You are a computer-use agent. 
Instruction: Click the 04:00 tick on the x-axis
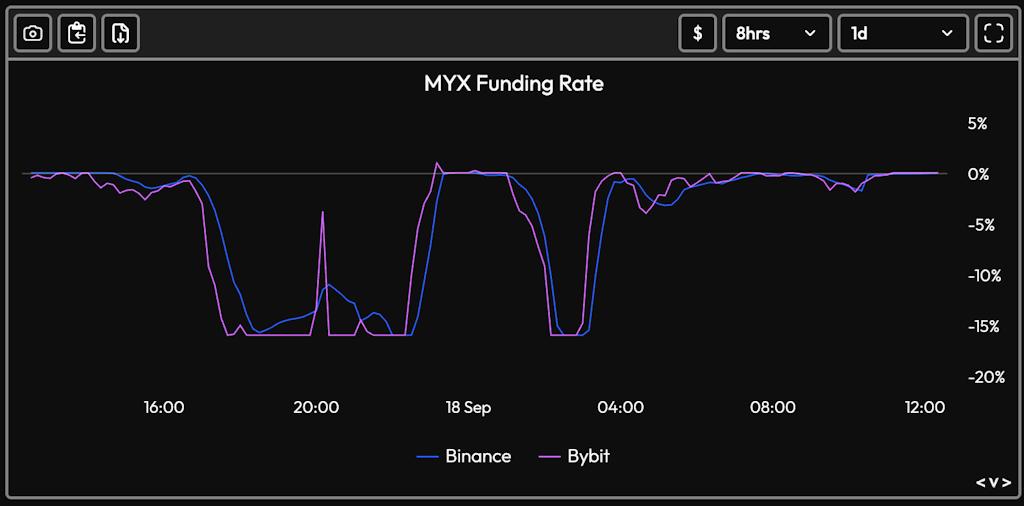620,407
